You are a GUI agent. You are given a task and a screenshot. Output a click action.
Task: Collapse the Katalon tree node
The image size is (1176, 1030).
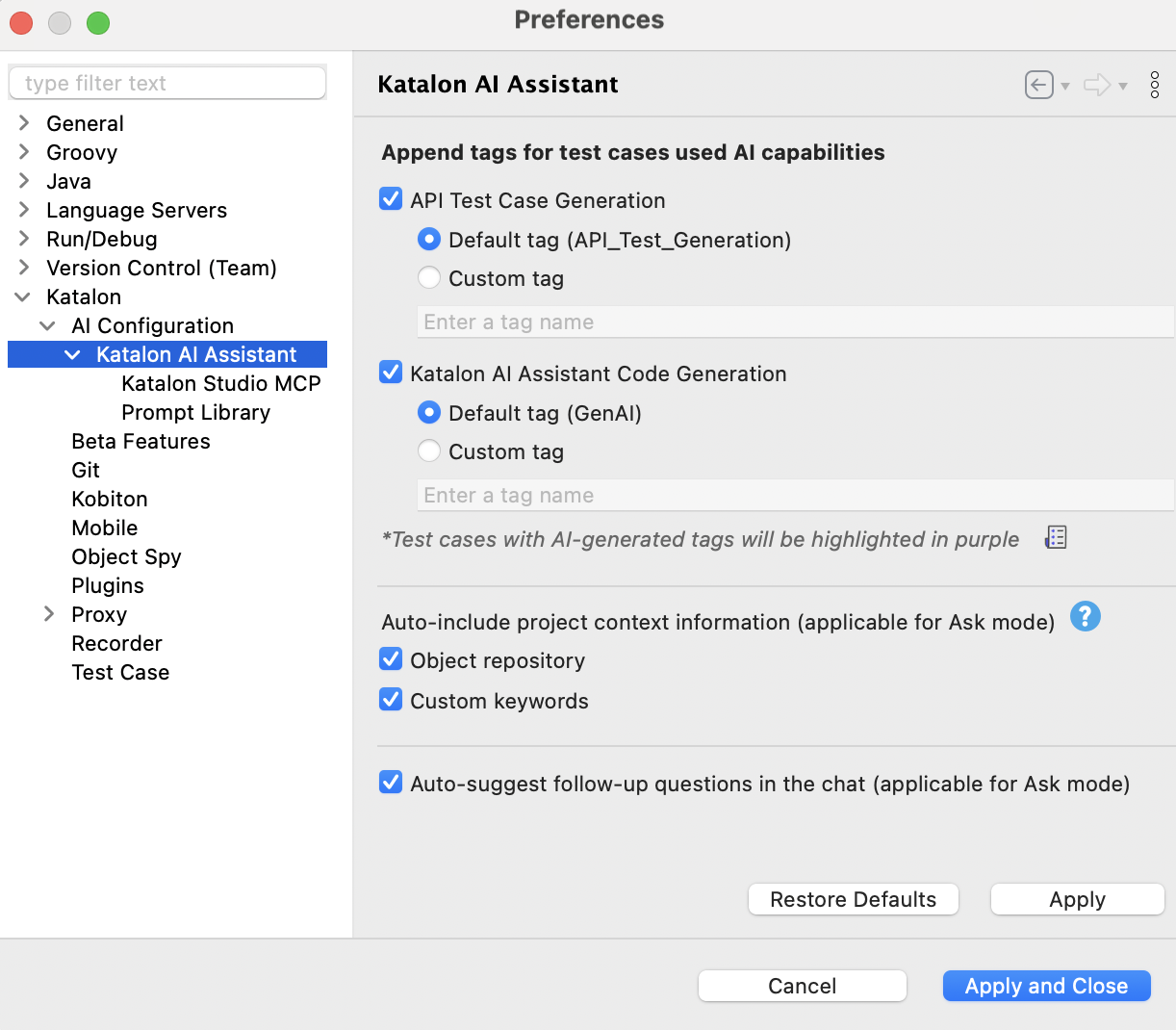(x=22, y=296)
